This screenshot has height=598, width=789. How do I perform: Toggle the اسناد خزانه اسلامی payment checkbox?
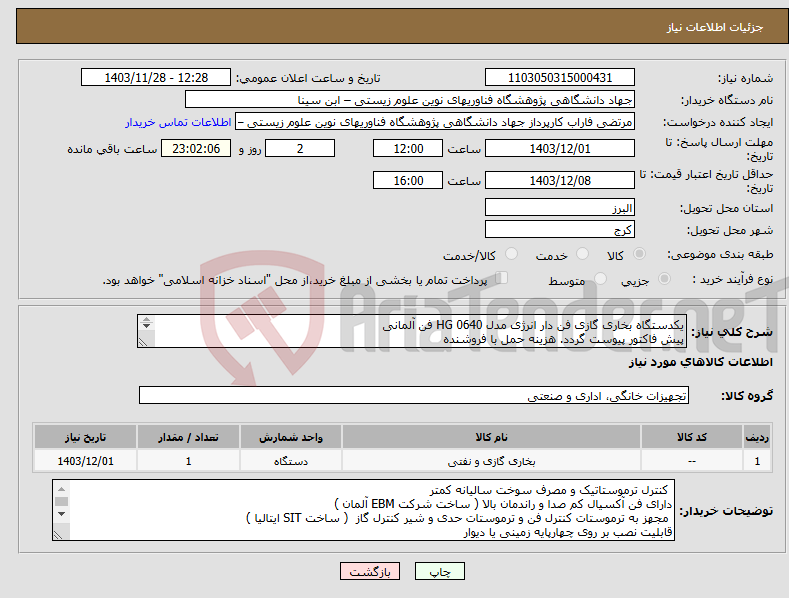[x=501, y=277]
